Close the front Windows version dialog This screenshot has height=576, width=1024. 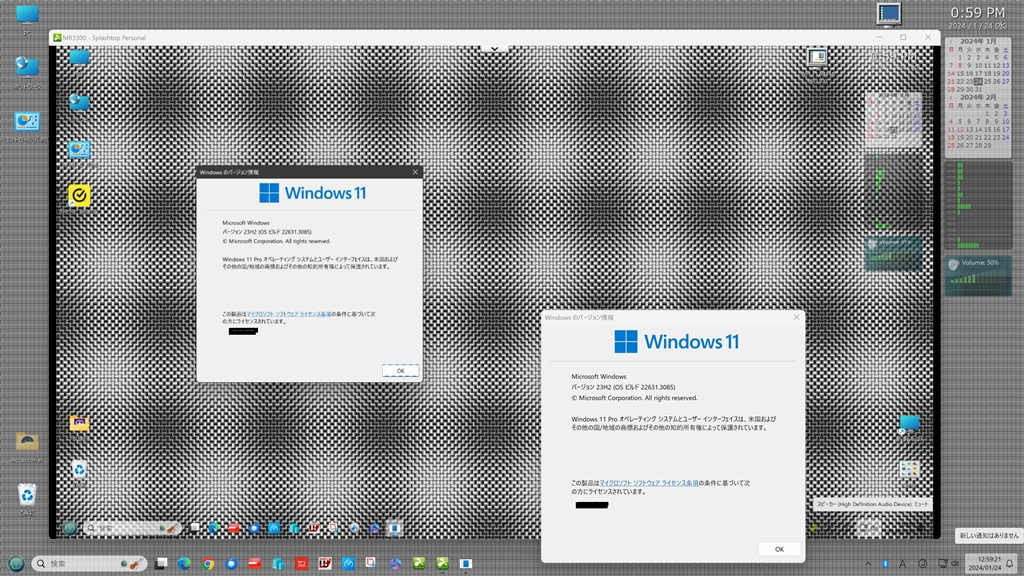[x=796, y=317]
